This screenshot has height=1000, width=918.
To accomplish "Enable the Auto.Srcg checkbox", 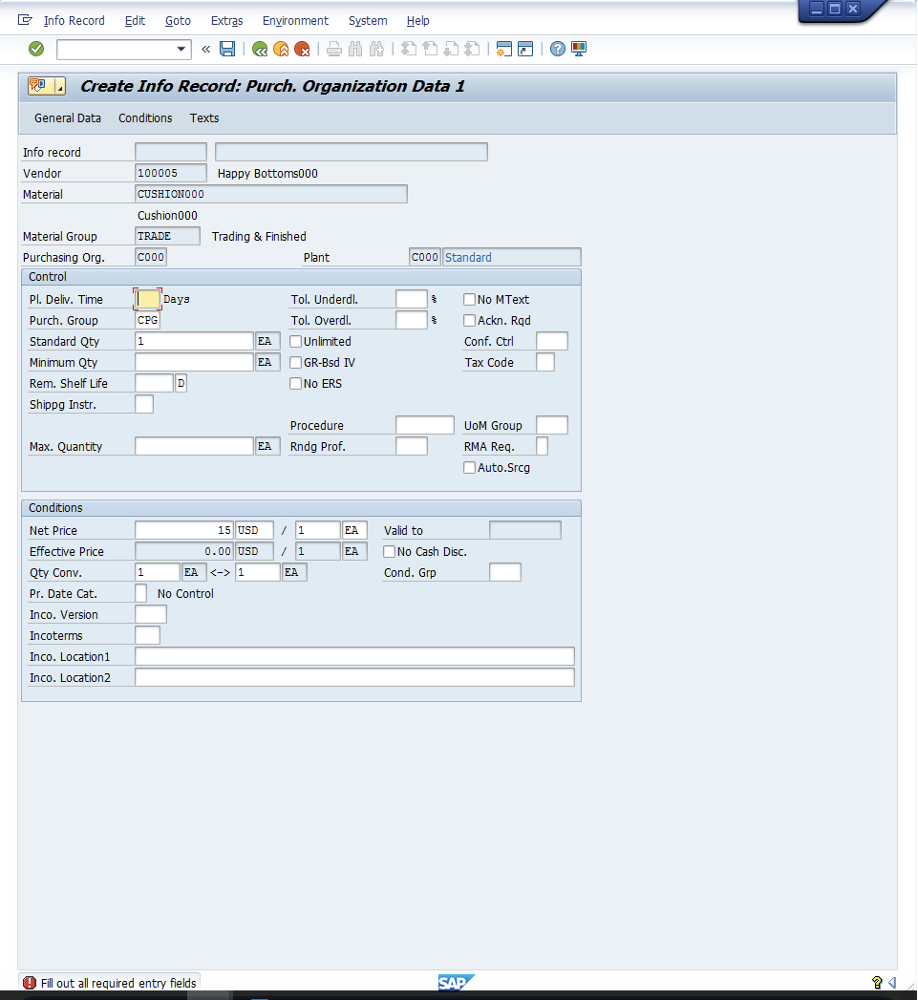I will [470, 467].
